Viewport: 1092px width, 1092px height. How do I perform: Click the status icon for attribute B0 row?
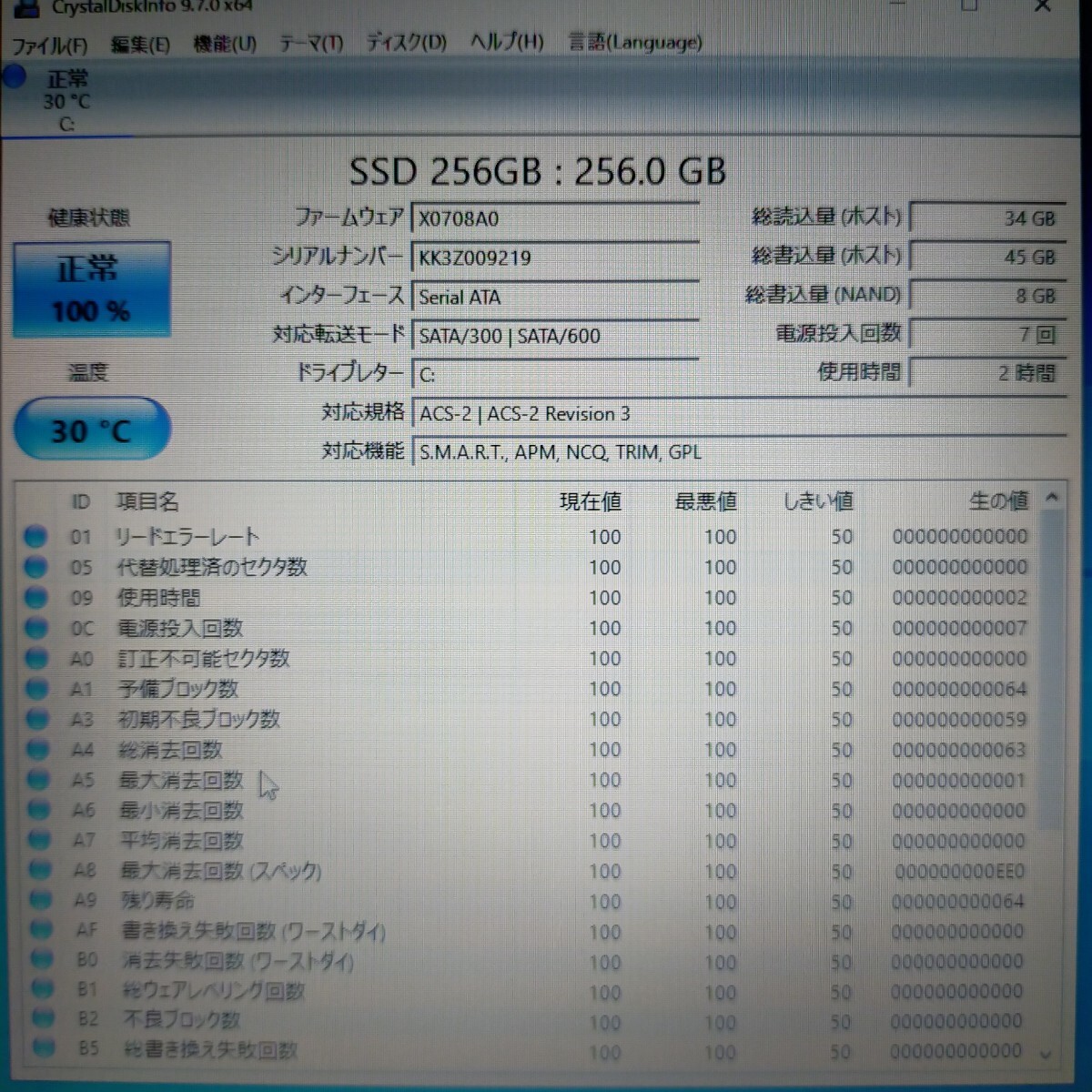tap(43, 961)
